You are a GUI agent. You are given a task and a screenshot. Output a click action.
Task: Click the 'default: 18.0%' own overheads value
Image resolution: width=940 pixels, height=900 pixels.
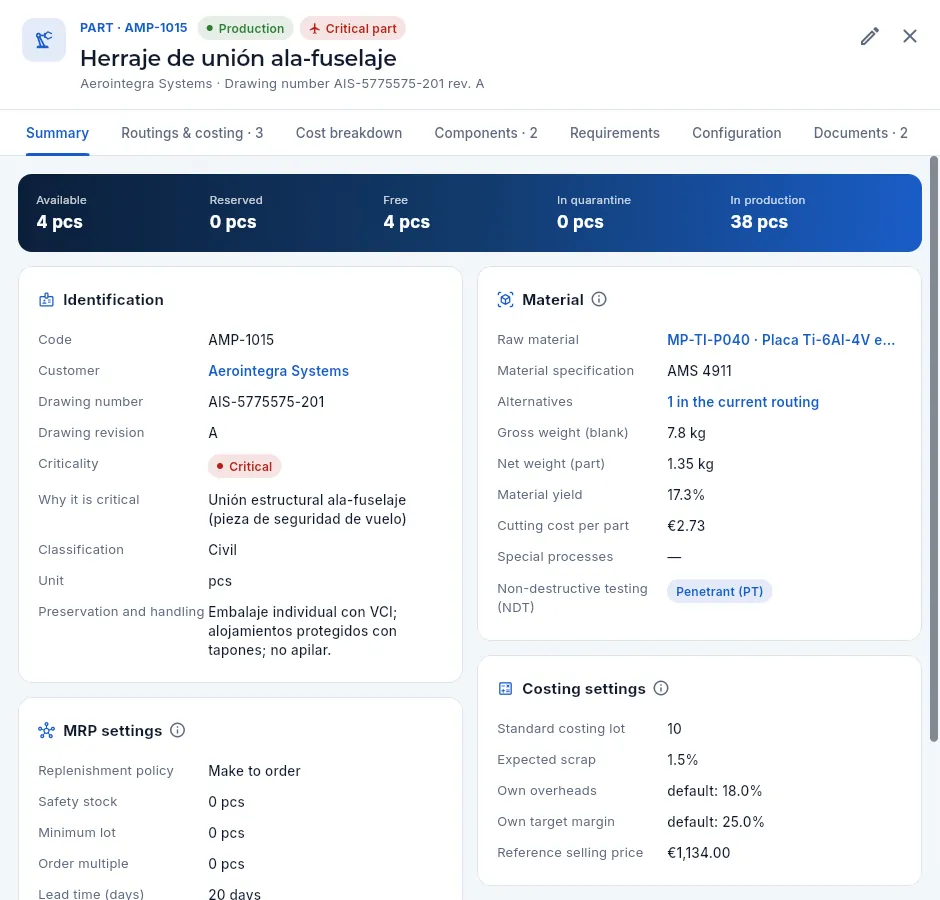click(715, 791)
